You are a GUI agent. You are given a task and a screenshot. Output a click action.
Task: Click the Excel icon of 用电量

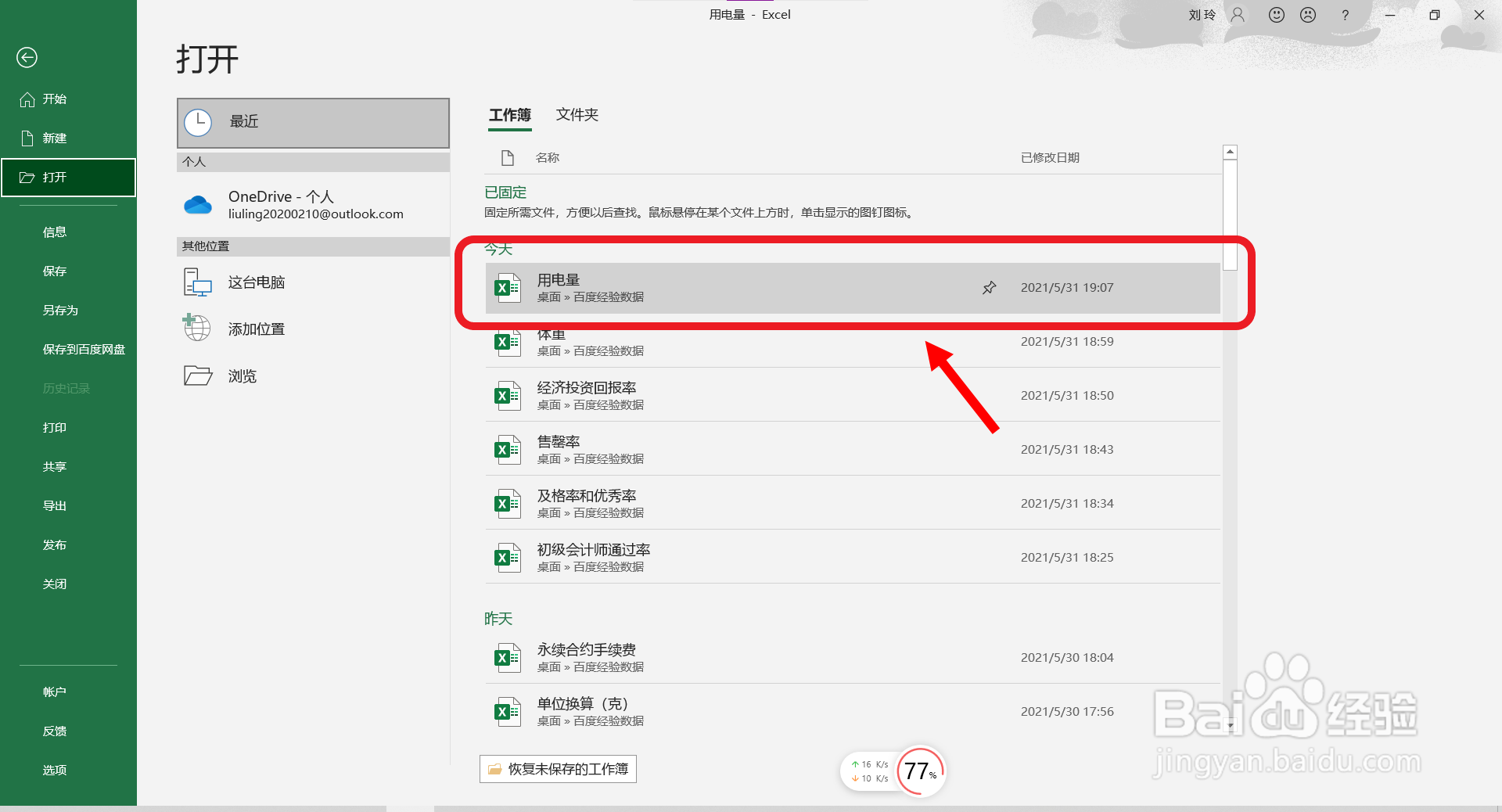507,288
